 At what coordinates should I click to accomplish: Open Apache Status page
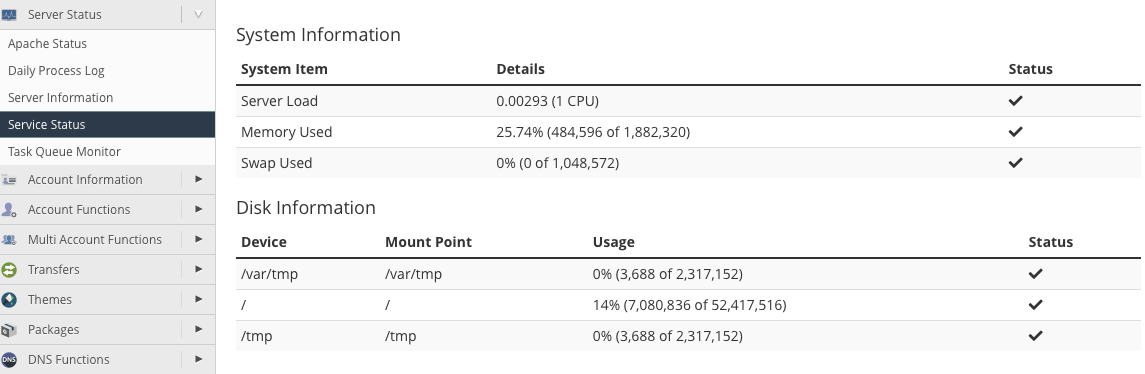coord(47,44)
